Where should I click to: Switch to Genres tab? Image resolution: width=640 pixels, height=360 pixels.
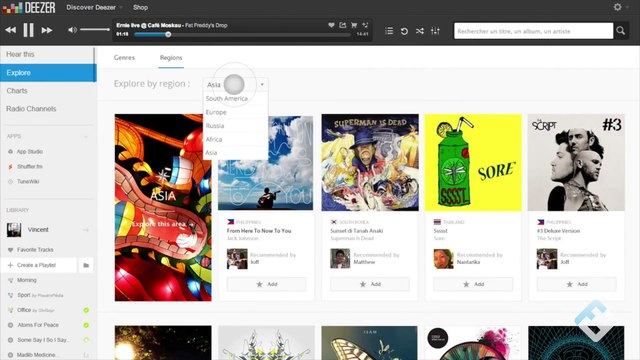[124, 58]
